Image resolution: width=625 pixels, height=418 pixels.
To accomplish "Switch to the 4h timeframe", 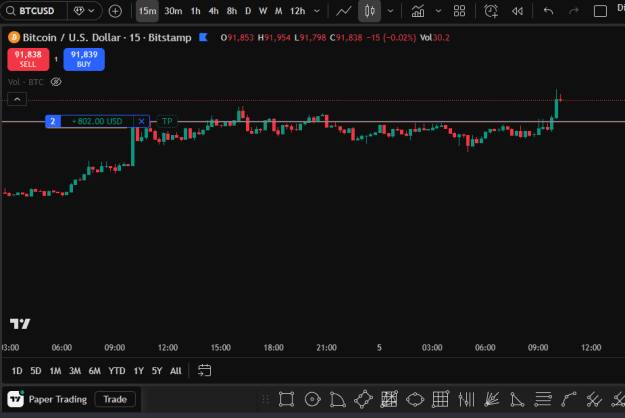I will [214, 11].
